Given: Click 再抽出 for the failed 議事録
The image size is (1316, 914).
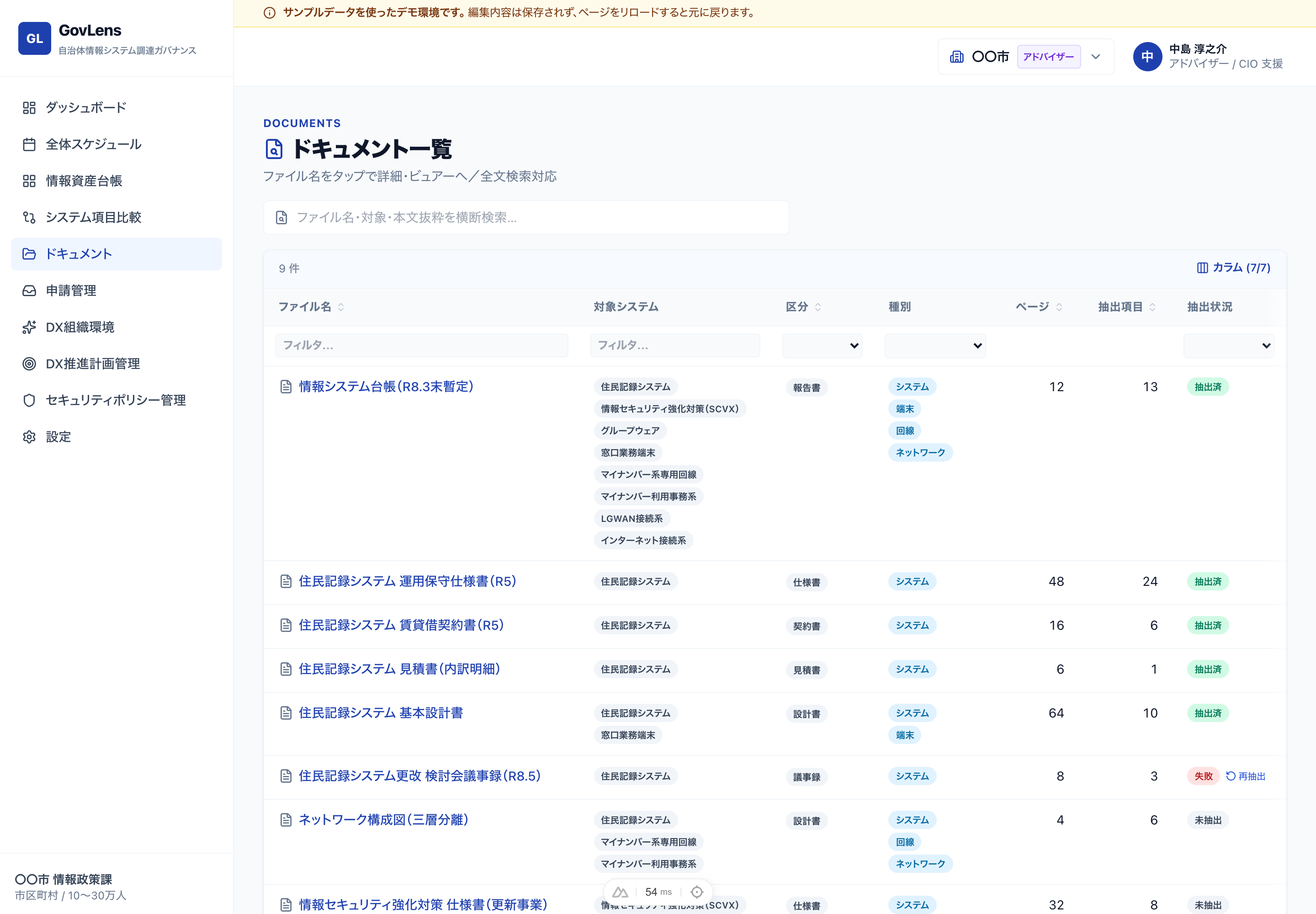Looking at the screenshot, I should point(1246,776).
